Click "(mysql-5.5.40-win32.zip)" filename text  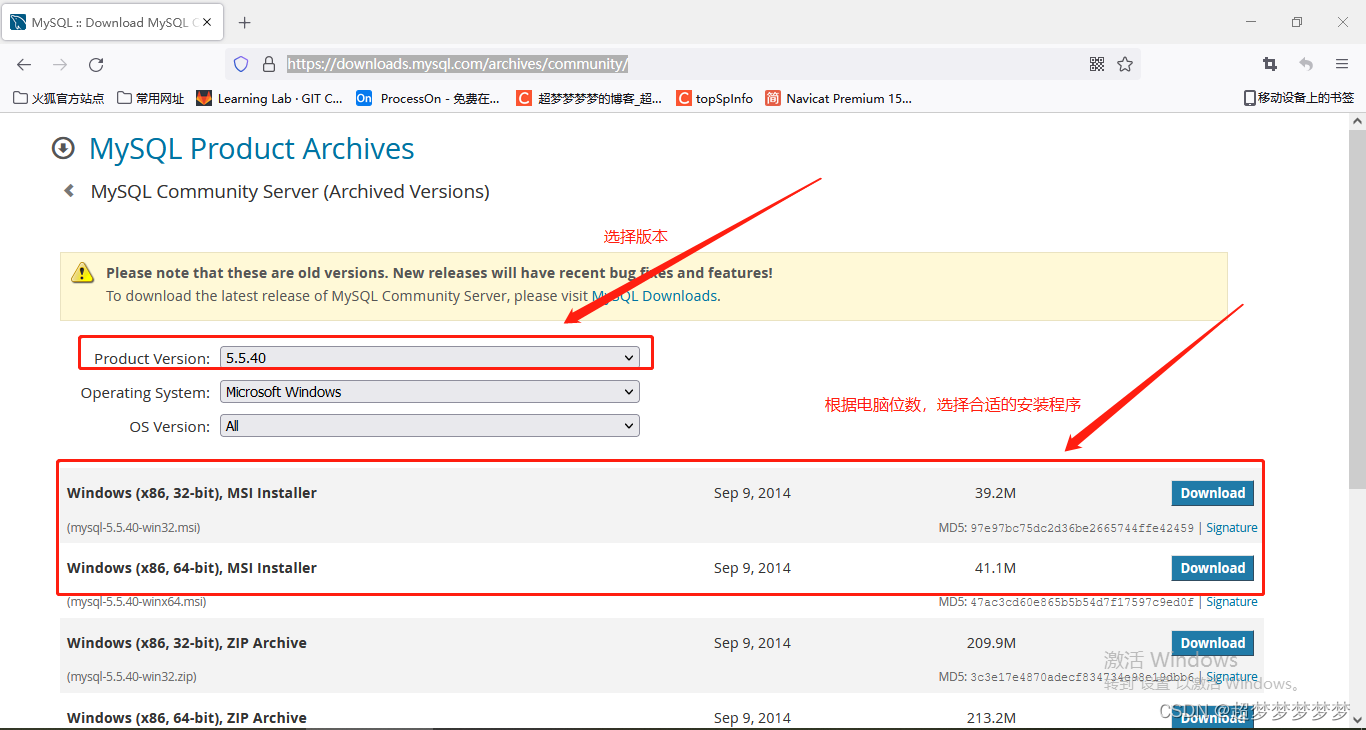(x=132, y=677)
